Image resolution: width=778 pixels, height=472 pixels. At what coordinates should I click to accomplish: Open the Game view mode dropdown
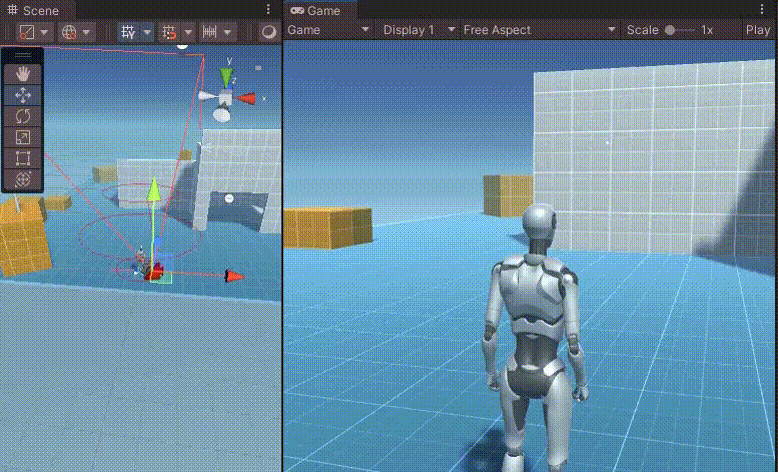coord(328,30)
